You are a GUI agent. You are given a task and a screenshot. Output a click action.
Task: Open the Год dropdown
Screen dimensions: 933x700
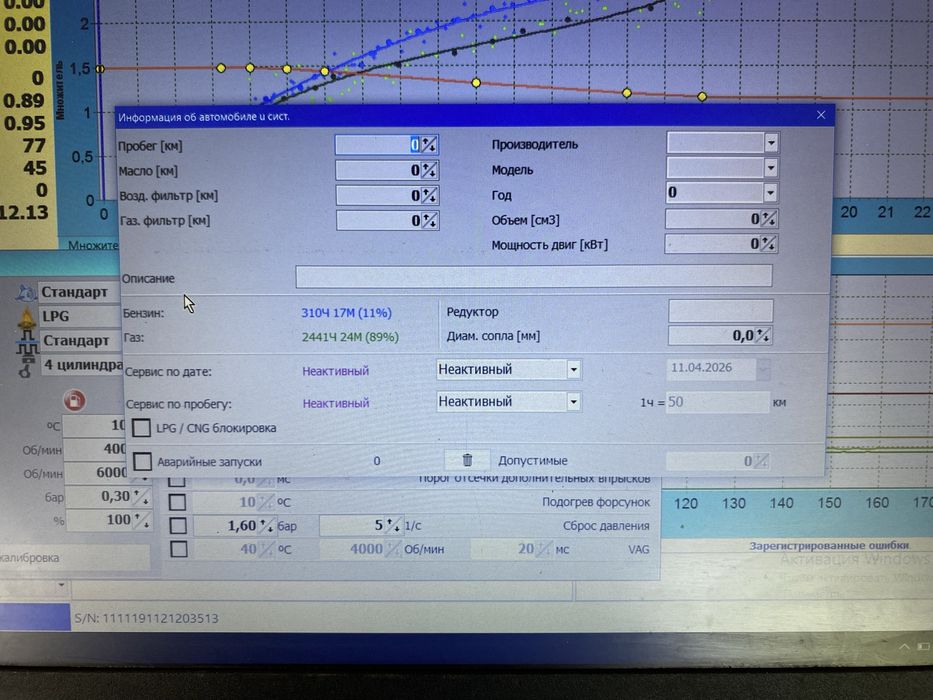click(771, 193)
